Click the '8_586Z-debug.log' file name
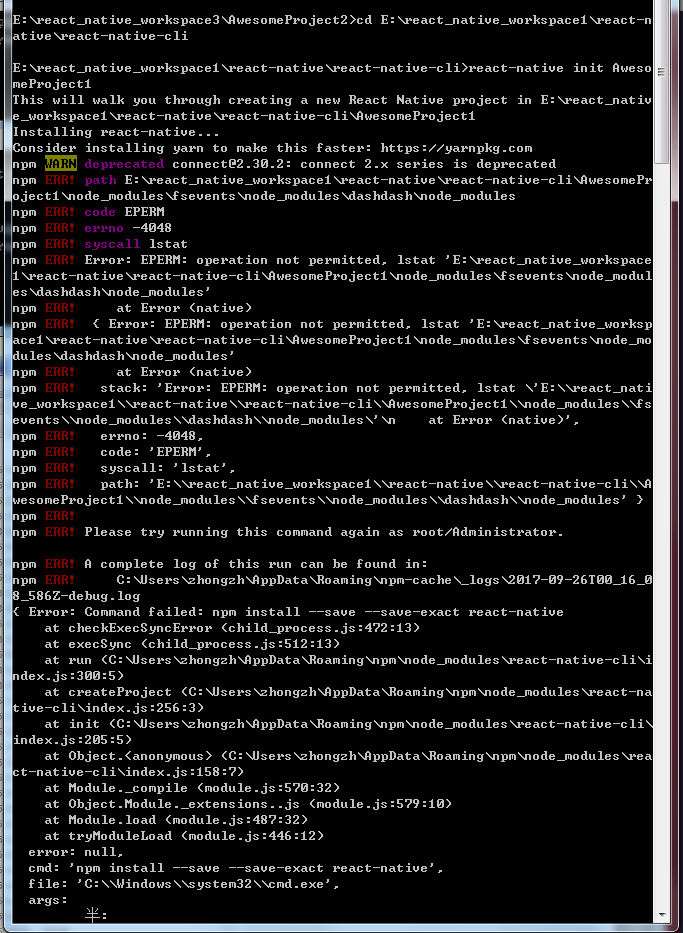Image resolution: width=683 pixels, height=933 pixels. pyautogui.click(x=76, y=596)
